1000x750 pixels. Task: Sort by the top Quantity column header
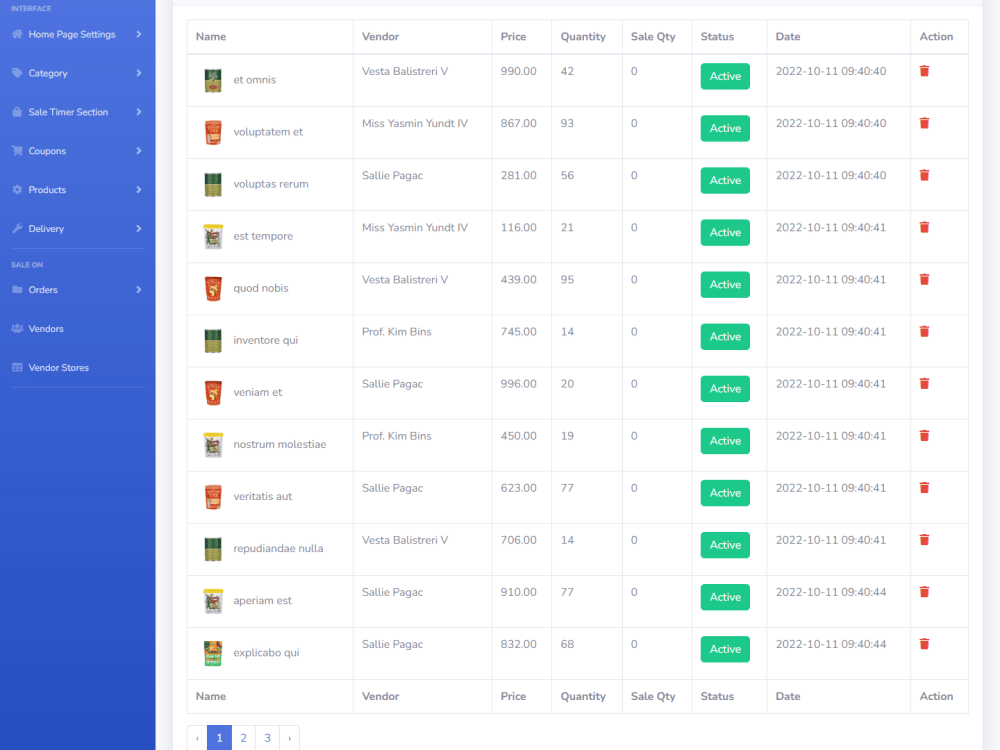pos(583,36)
